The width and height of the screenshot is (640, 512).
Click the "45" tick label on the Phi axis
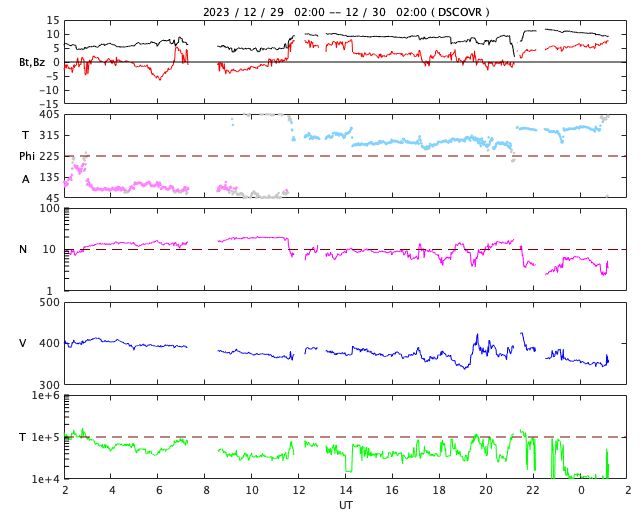[x=53, y=198]
